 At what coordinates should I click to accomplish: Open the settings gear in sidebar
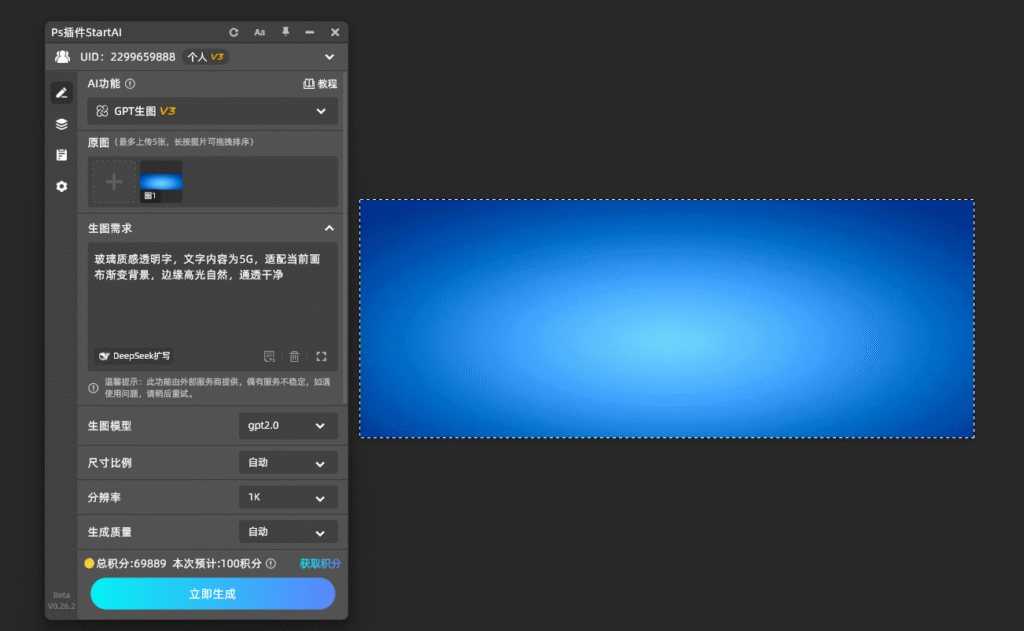[61, 186]
